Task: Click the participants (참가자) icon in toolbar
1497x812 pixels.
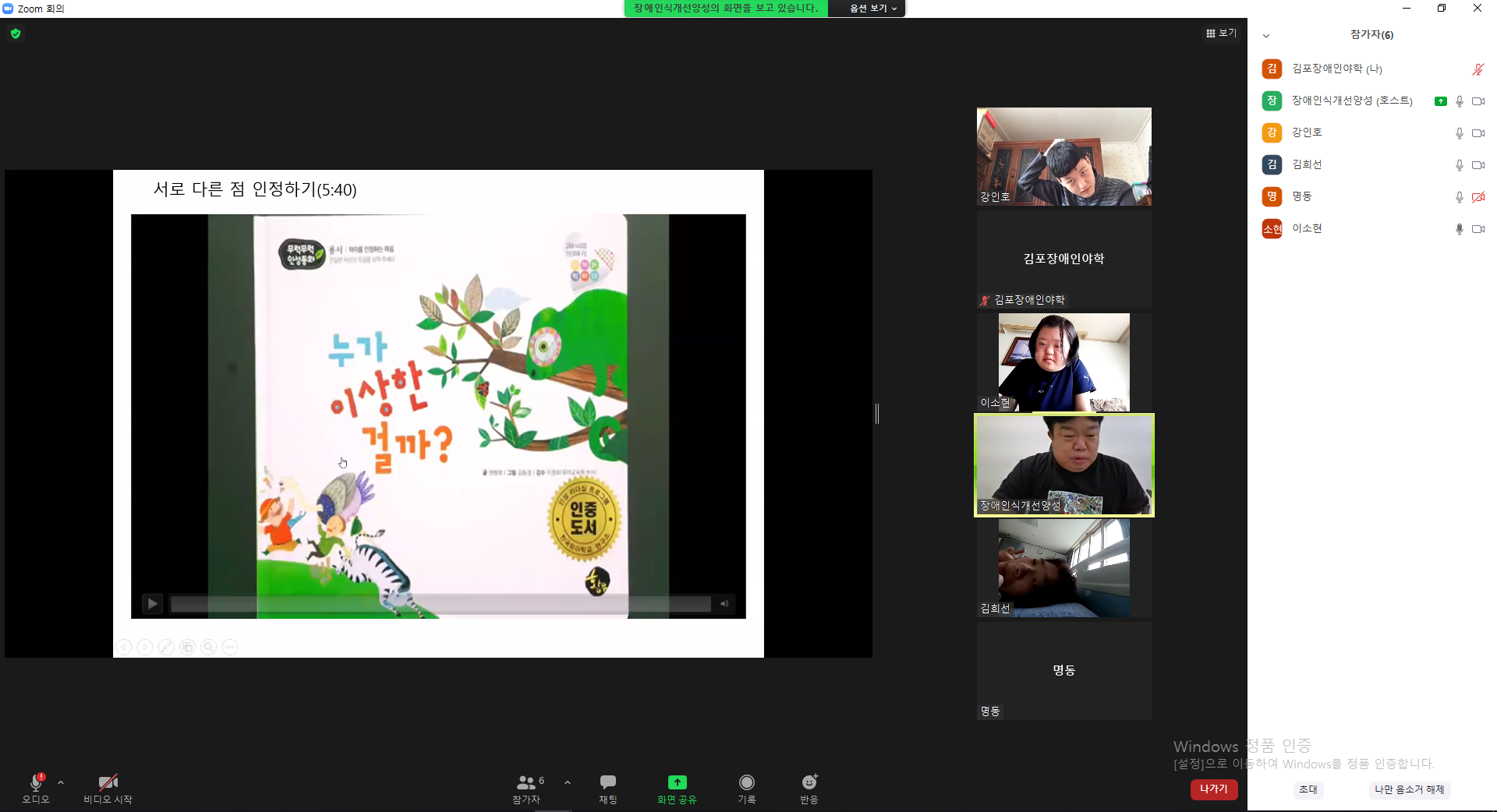Action: 527,782
